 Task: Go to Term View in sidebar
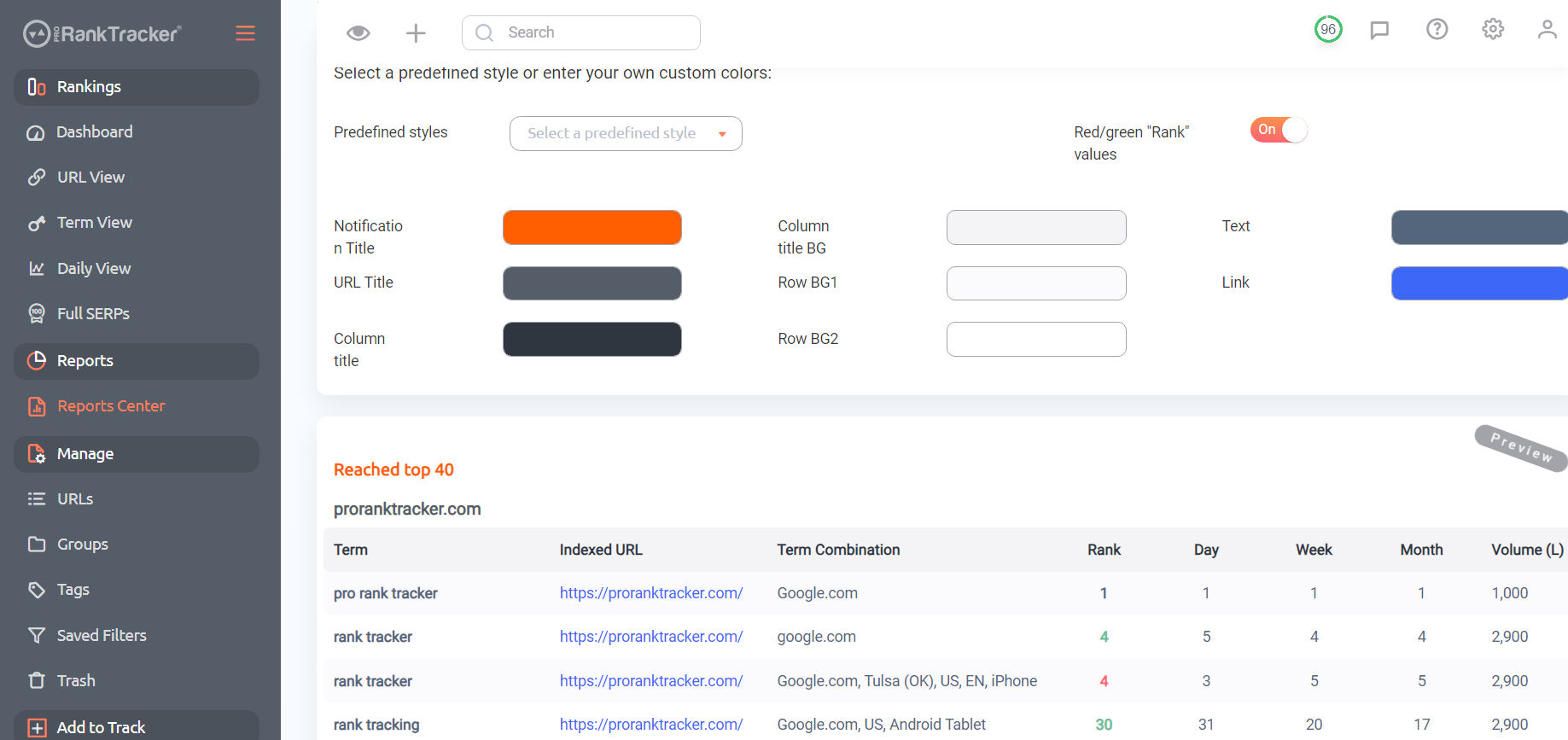(95, 223)
